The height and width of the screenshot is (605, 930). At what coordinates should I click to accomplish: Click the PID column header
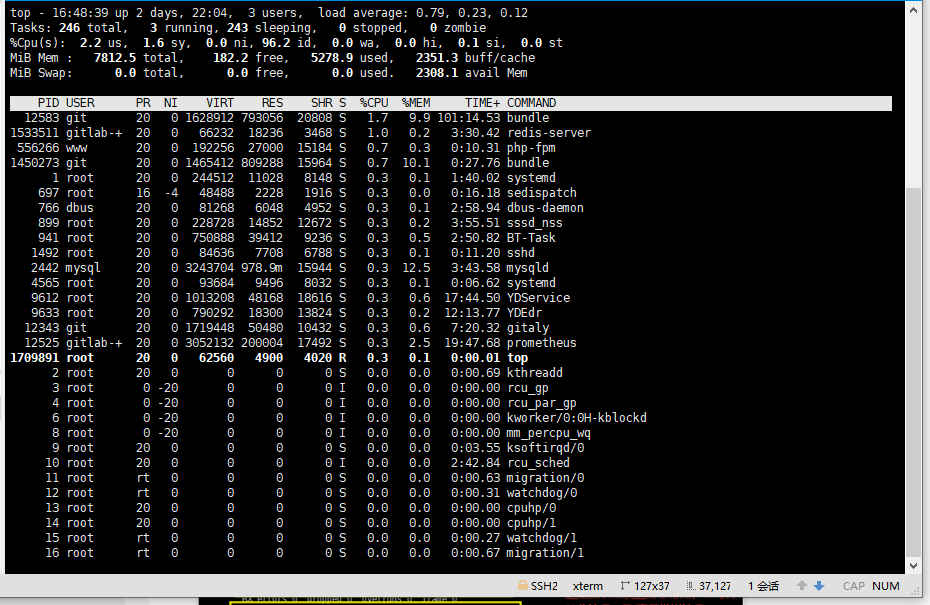[48, 103]
